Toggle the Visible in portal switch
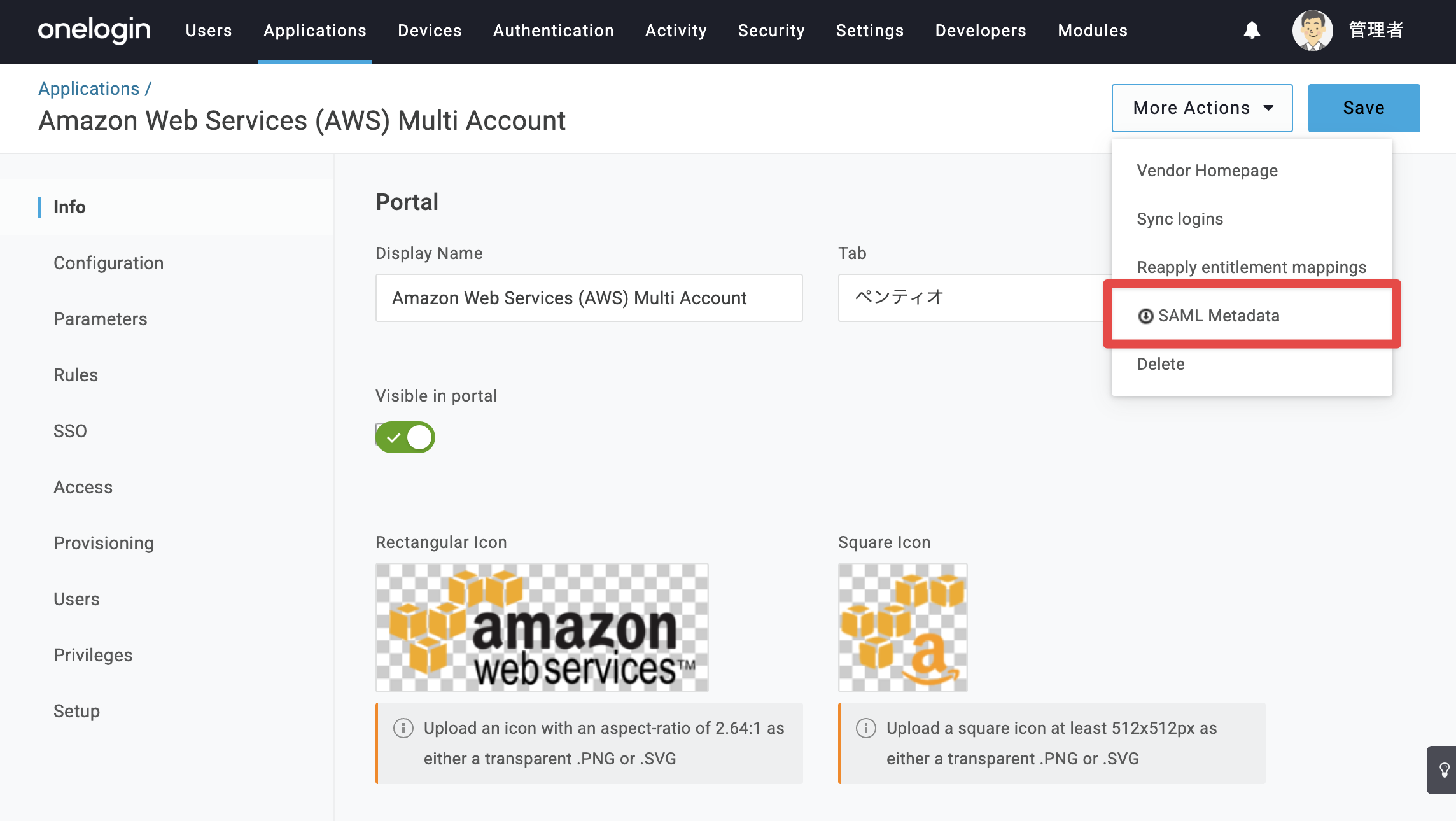The width and height of the screenshot is (1456, 821). pos(405,437)
